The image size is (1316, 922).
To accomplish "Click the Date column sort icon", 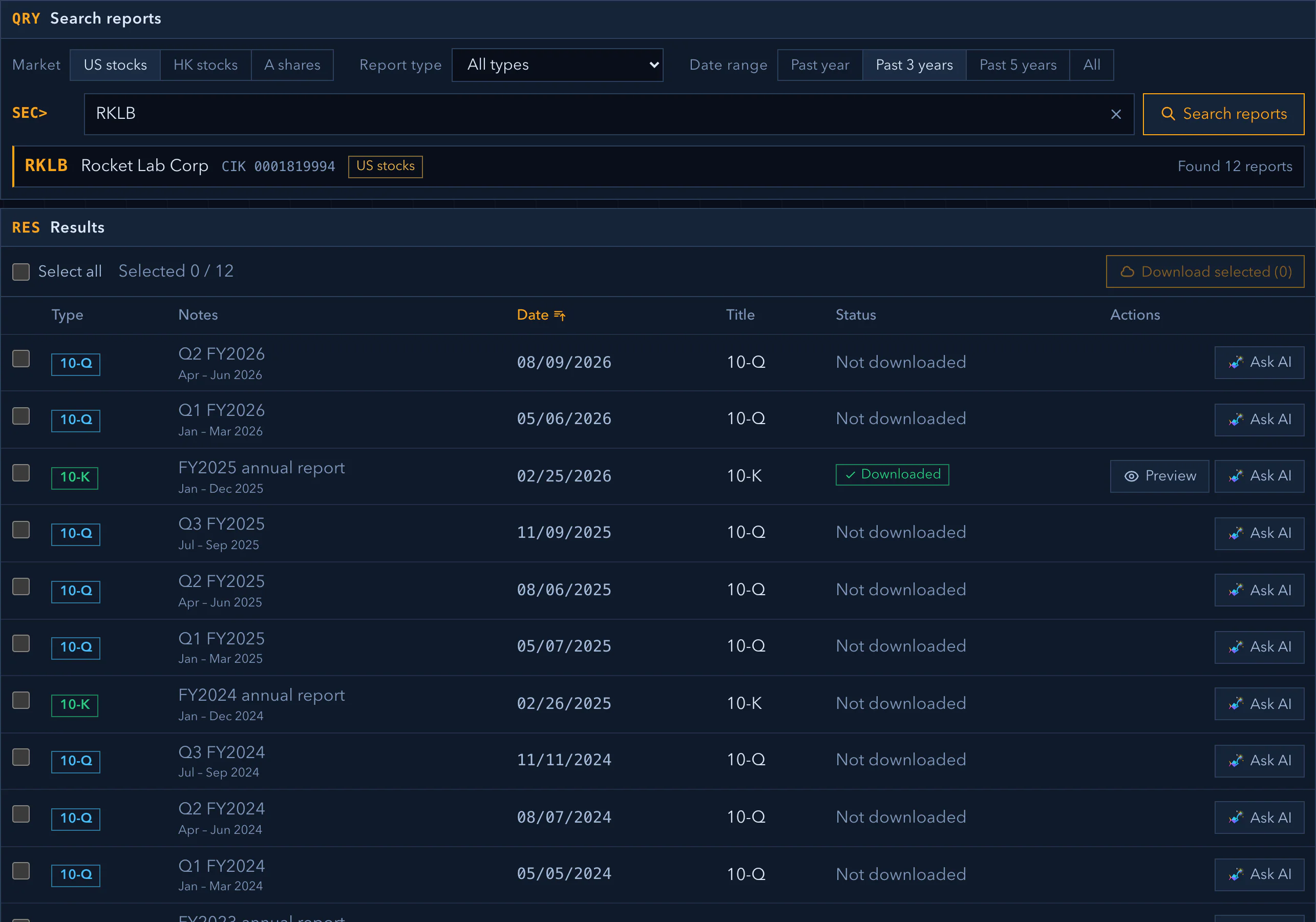I will click(x=560, y=316).
